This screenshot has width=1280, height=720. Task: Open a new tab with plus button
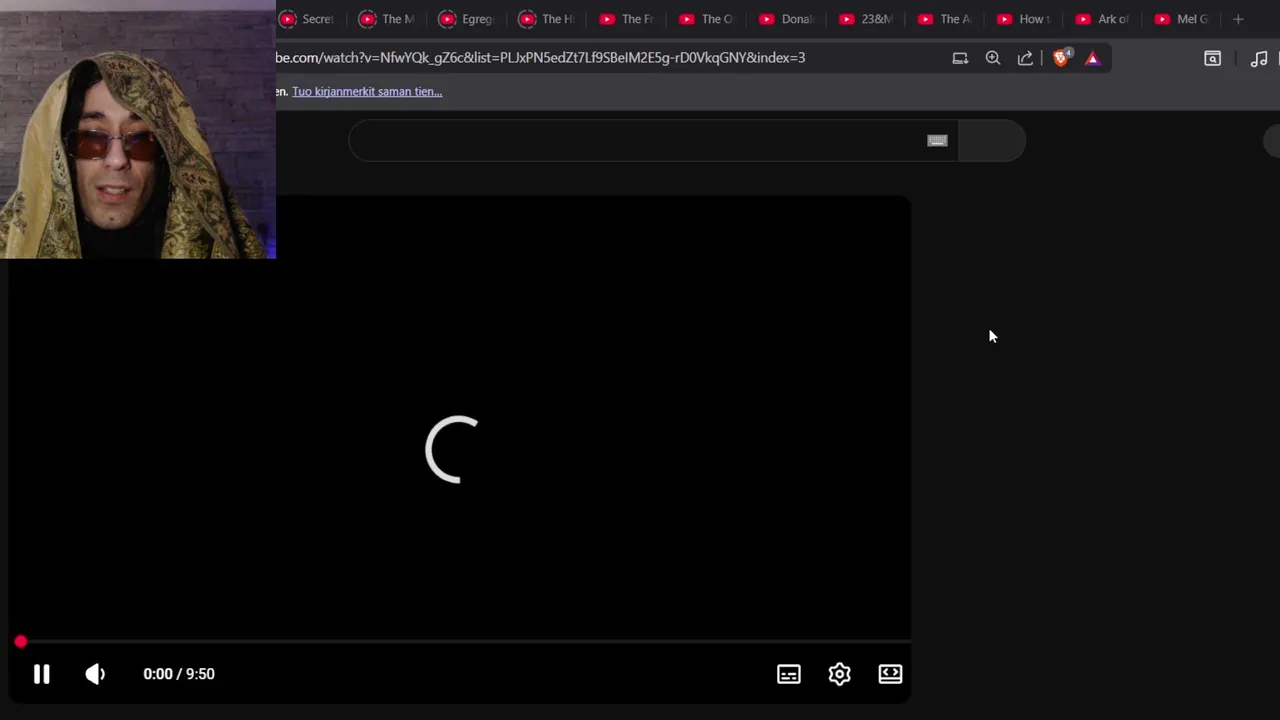[1238, 19]
